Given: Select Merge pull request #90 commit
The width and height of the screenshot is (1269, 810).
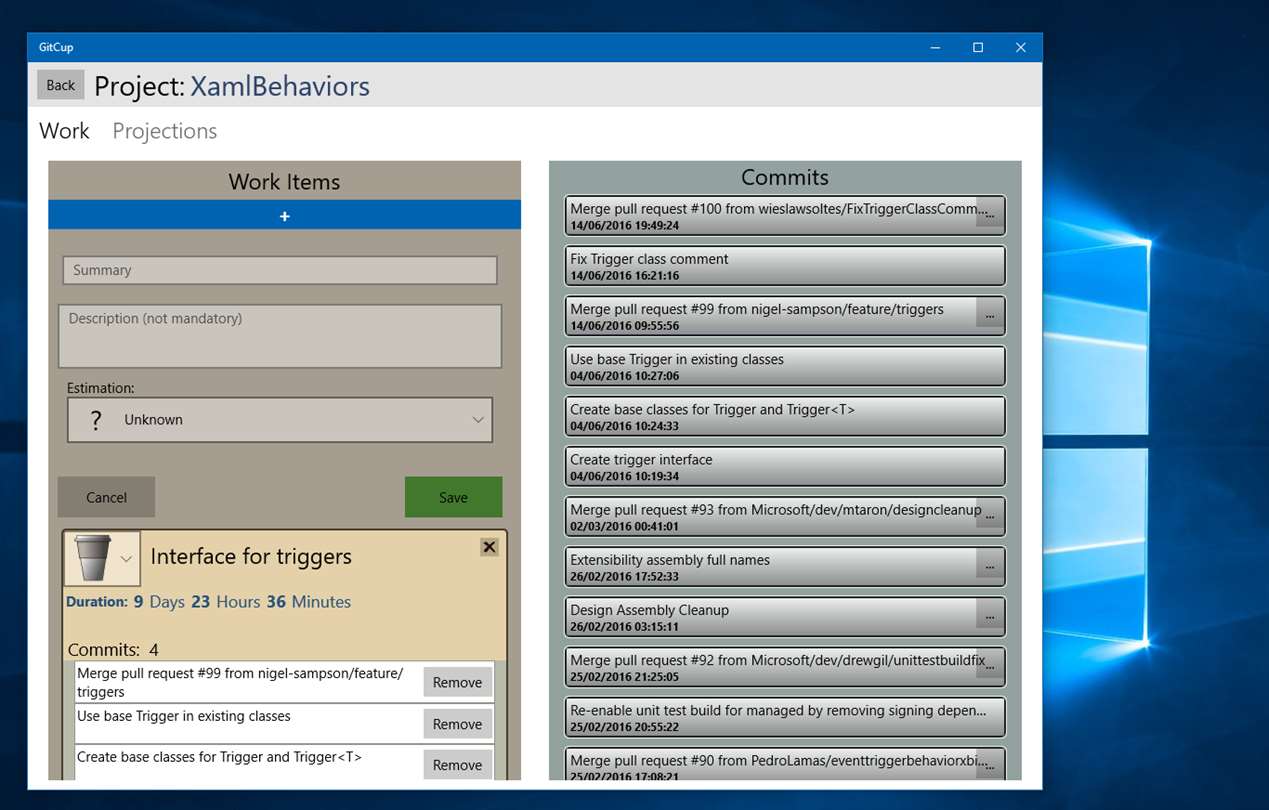Looking at the screenshot, I should point(785,764).
